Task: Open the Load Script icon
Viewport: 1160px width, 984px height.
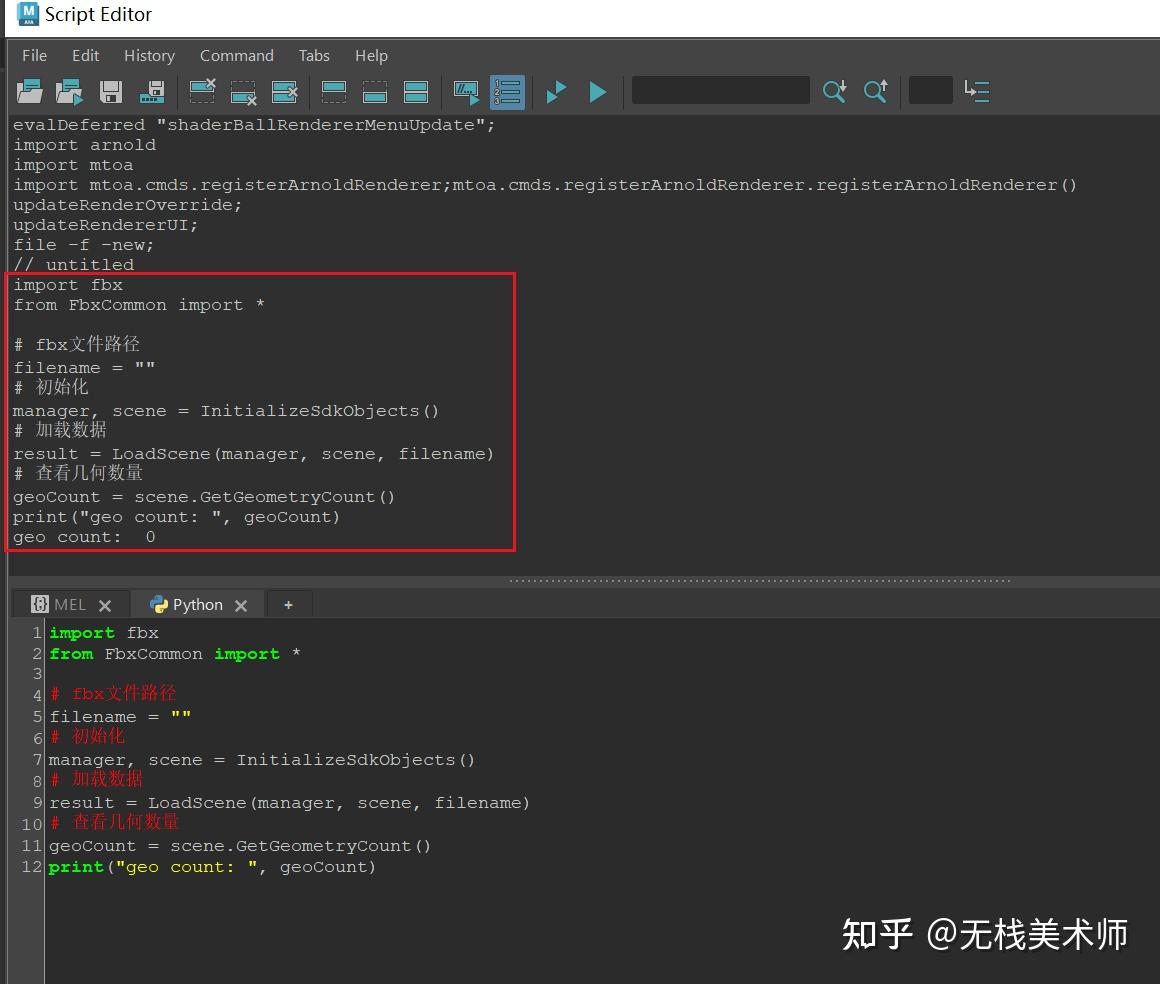Action: pos(29,91)
